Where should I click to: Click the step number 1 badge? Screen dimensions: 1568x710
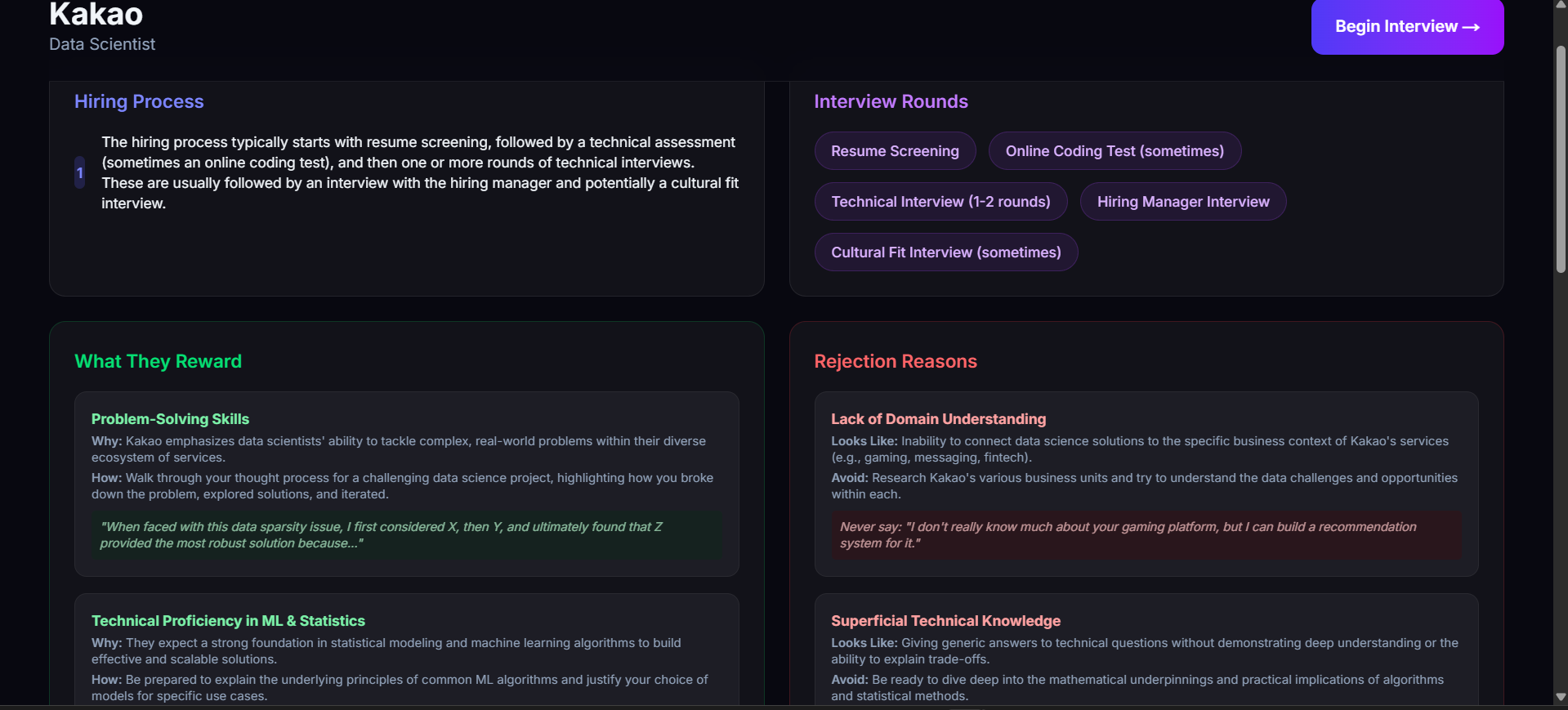(80, 173)
